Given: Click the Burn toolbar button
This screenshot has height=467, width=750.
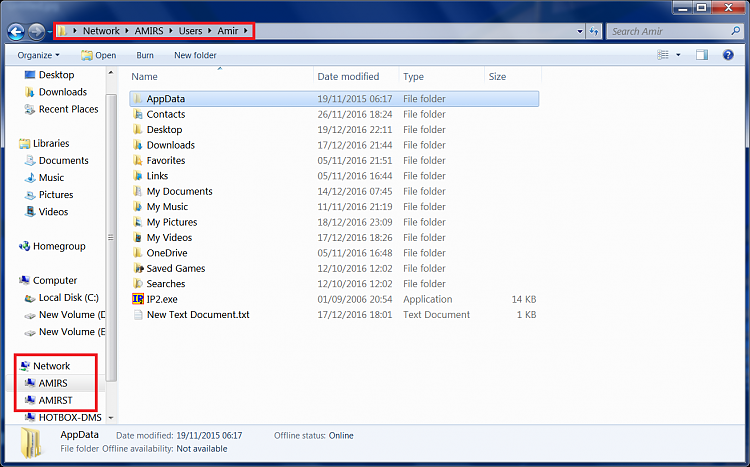Looking at the screenshot, I should pyautogui.click(x=145, y=55).
